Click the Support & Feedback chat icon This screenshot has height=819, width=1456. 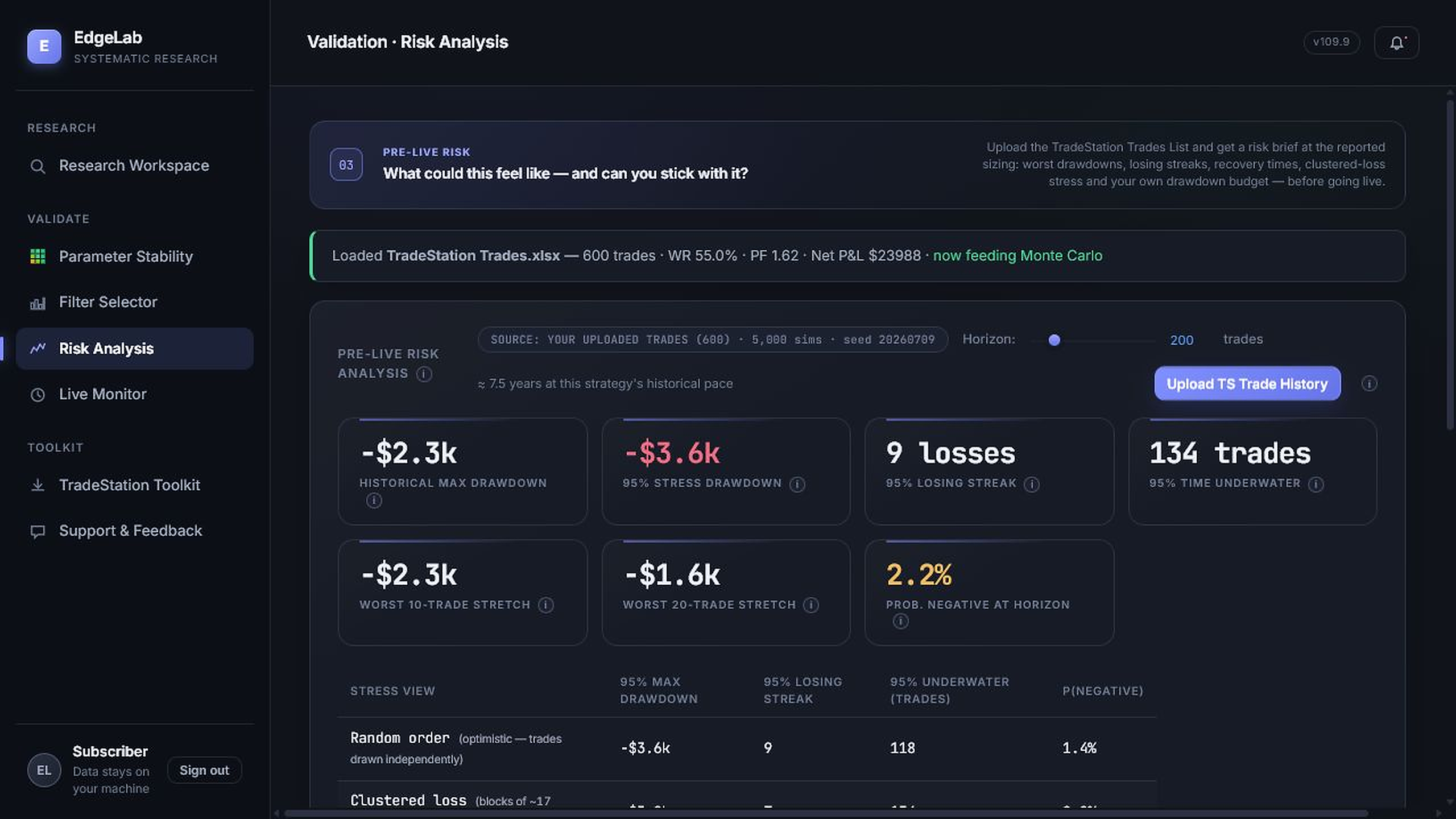click(x=38, y=531)
